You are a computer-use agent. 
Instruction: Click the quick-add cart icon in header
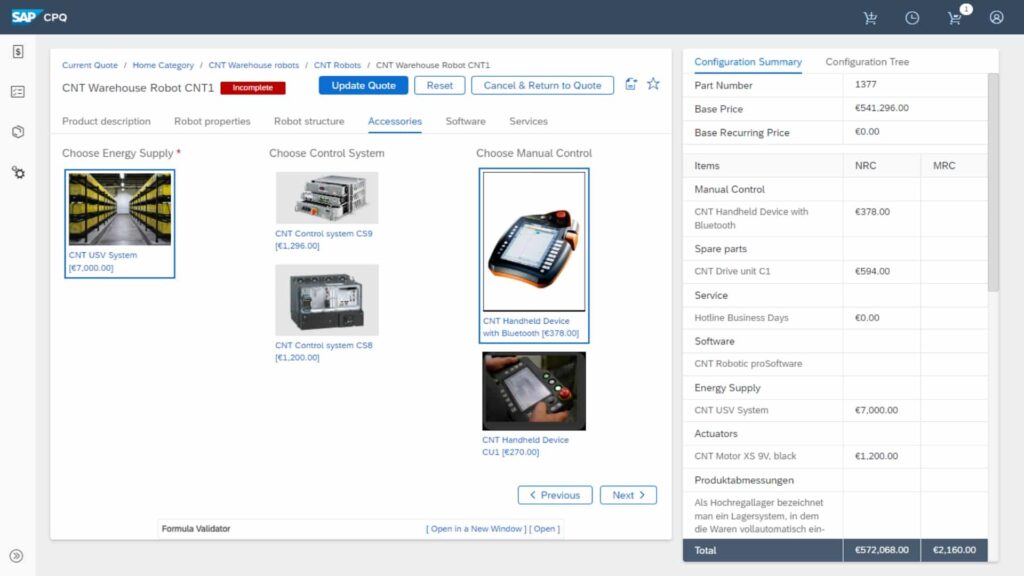coord(870,18)
